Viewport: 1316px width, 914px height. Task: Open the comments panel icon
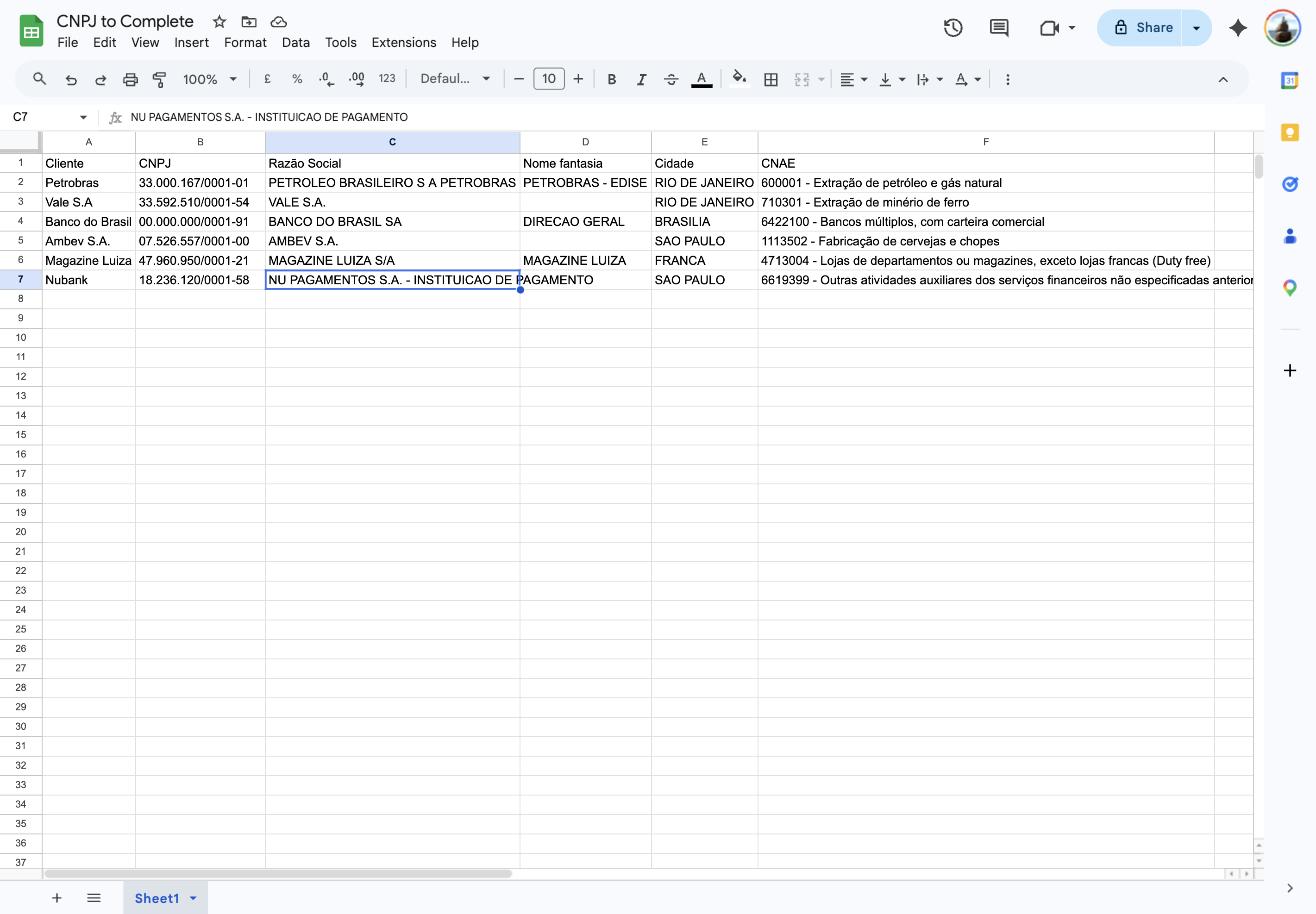(x=999, y=28)
